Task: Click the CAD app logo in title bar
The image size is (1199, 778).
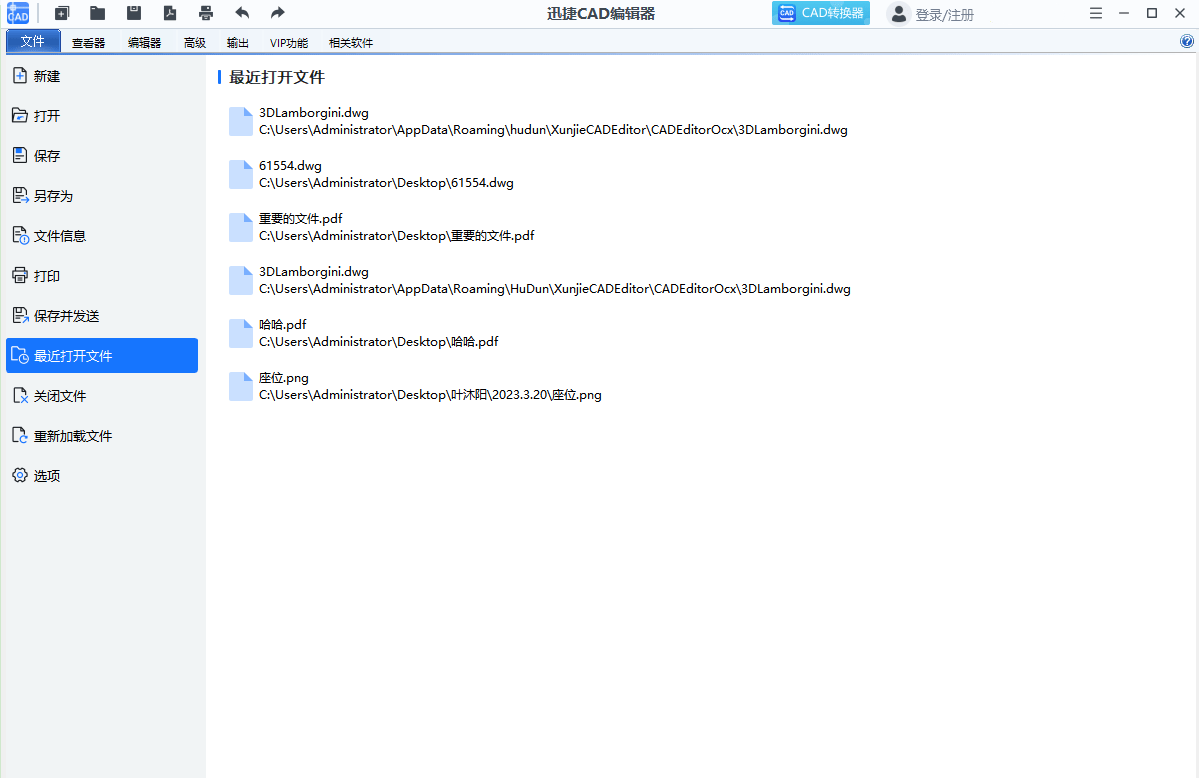Action: click(x=18, y=13)
